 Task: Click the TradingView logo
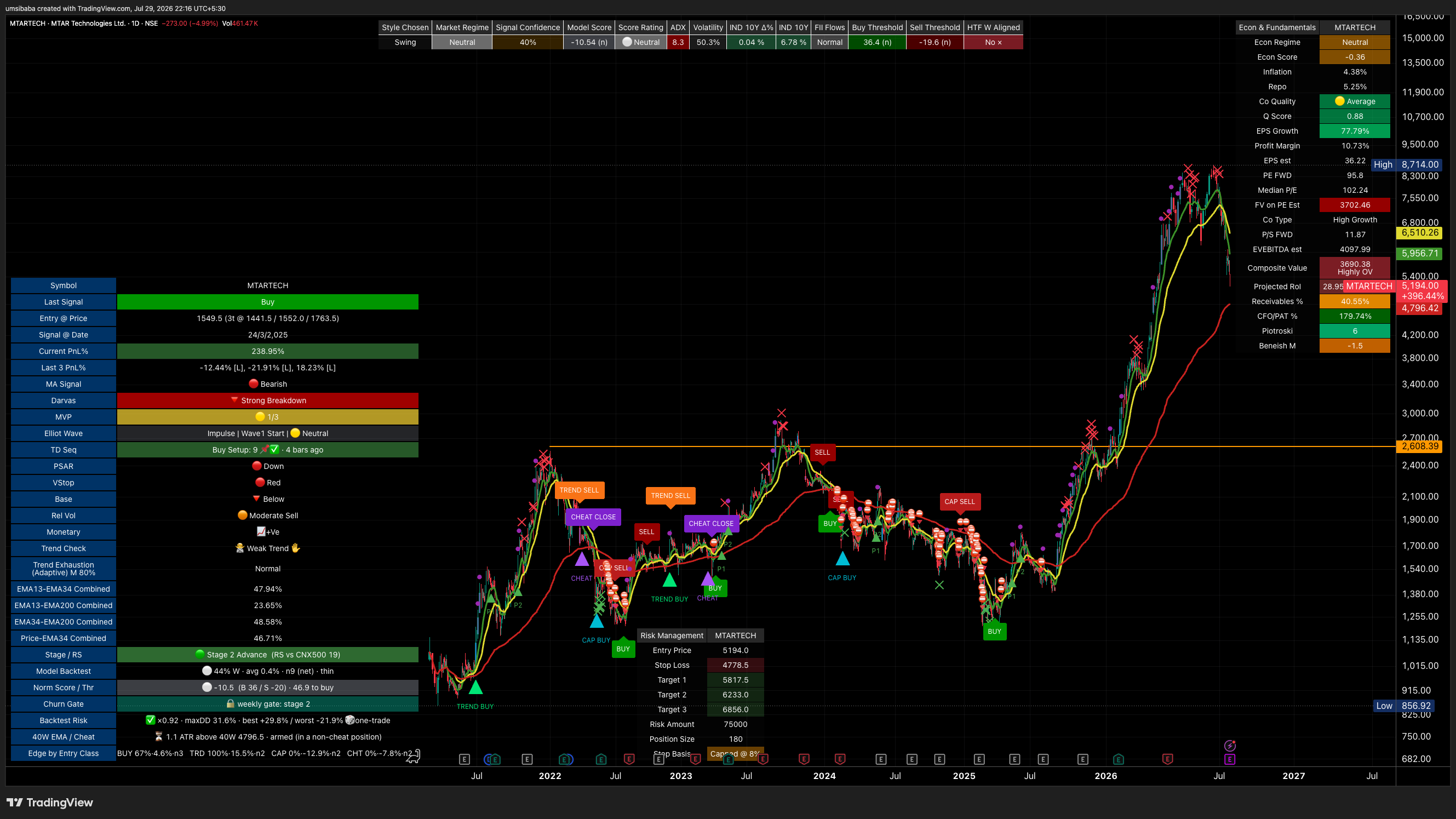(50, 803)
